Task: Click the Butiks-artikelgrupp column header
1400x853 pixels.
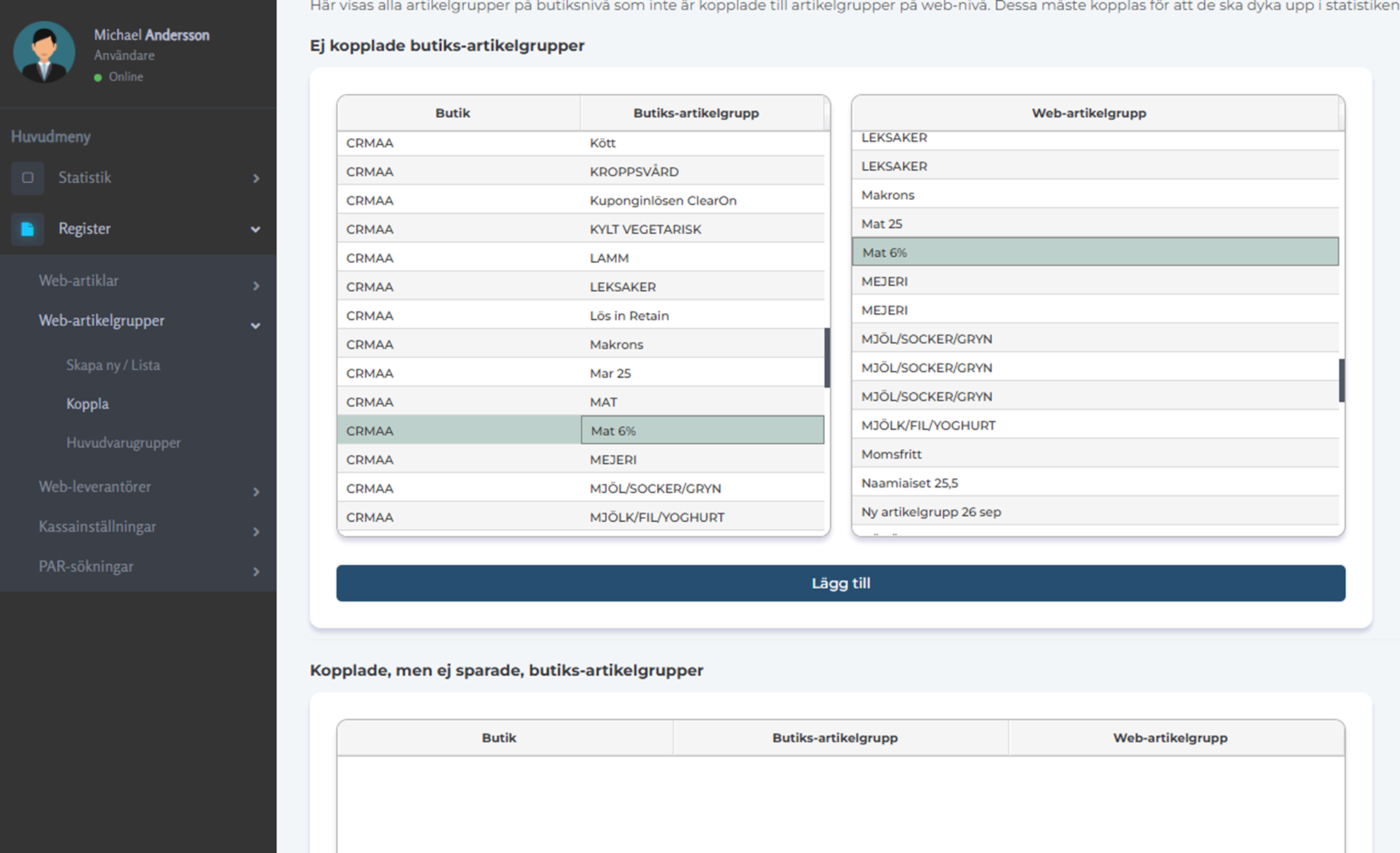Action: [x=695, y=113]
